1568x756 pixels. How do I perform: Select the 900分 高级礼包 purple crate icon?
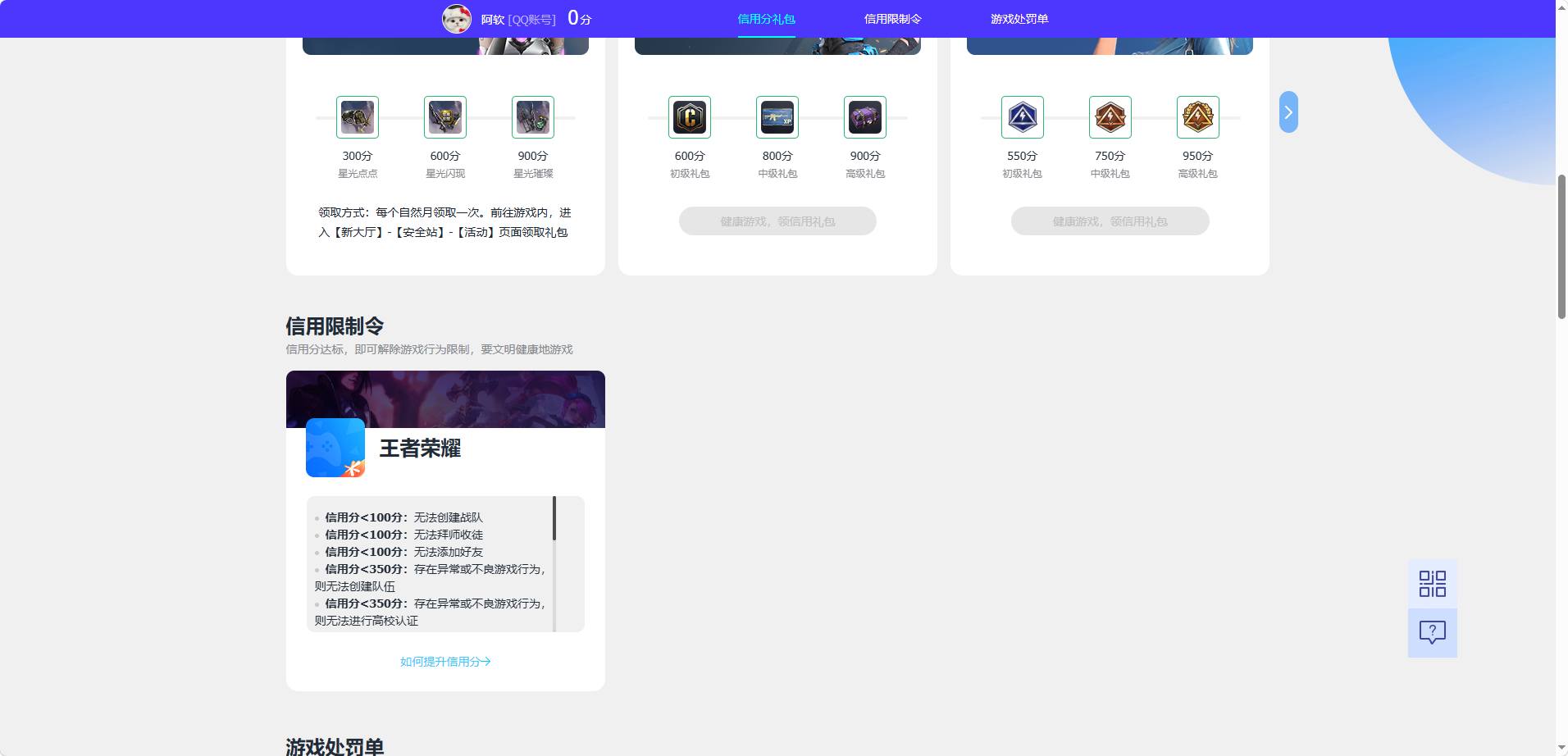click(865, 117)
